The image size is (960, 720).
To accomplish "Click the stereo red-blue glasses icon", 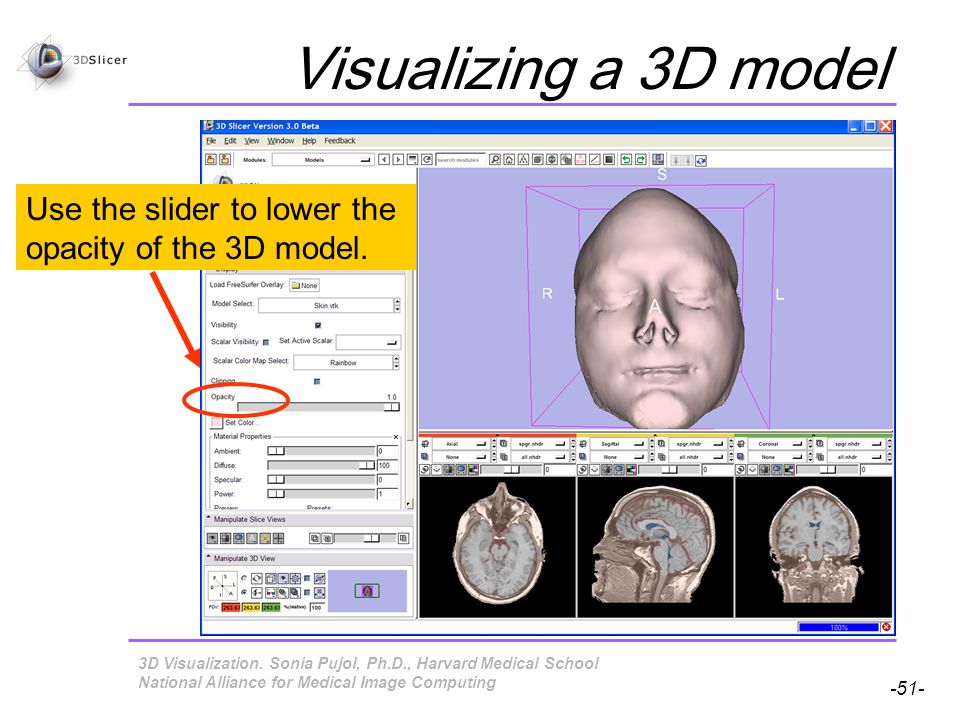I will point(271,593).
